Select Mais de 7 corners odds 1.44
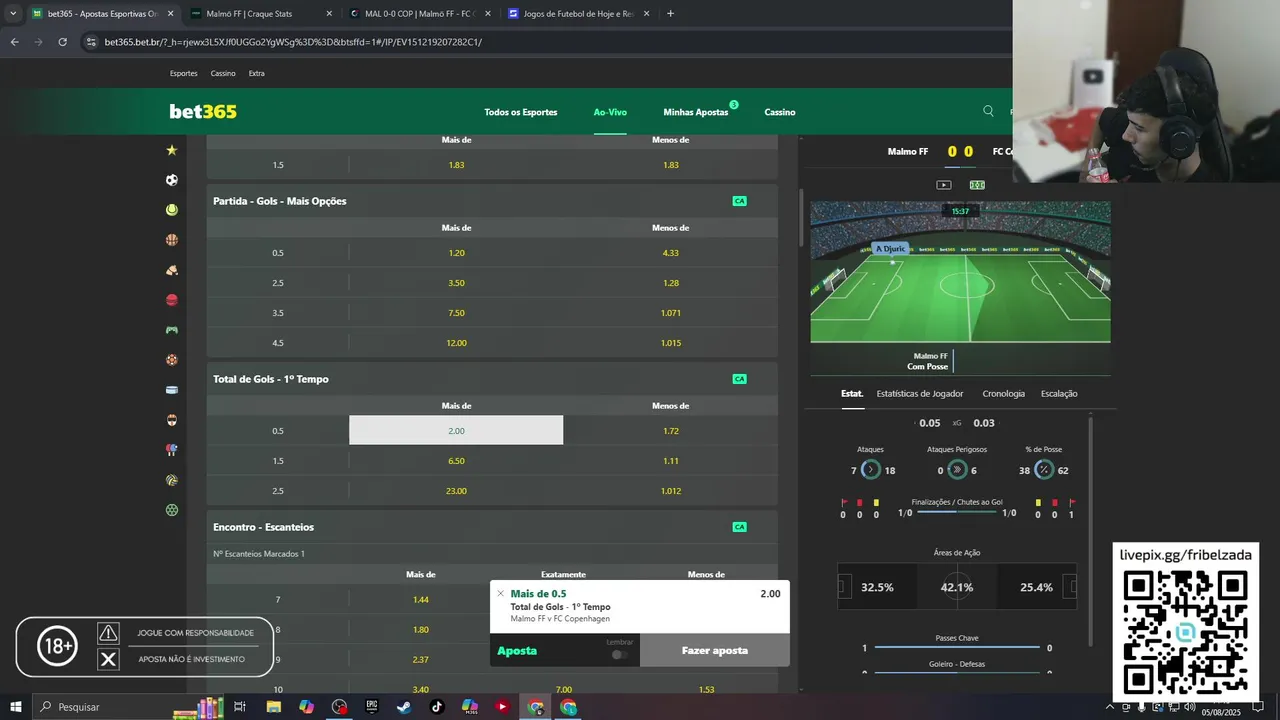1280x720 pixels. (x=421, y=599)
